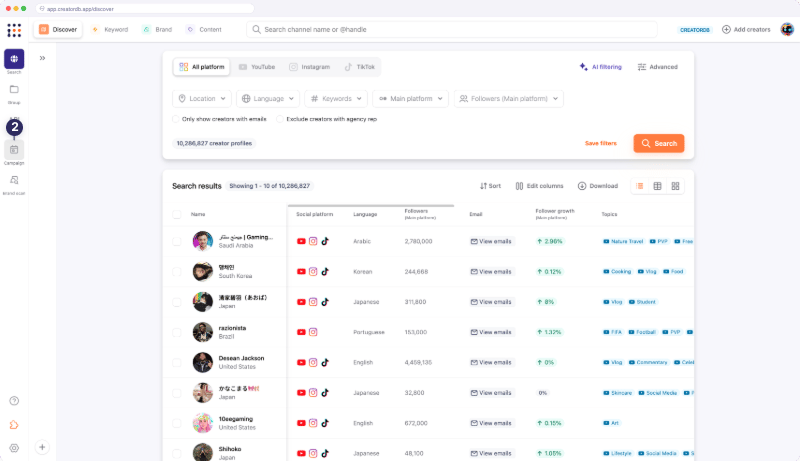800x461 pixels.
Task: View emails for 10segaming
Action: point(491,423)
